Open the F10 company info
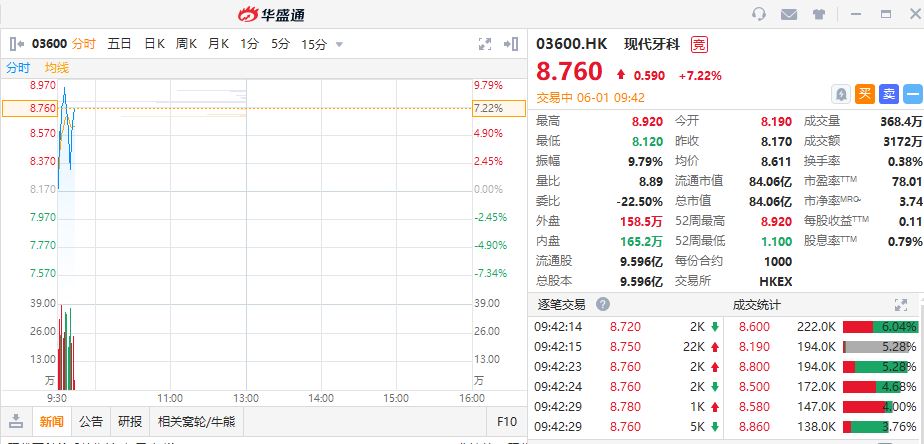The image size is (924, 444). tap(506, 422)
